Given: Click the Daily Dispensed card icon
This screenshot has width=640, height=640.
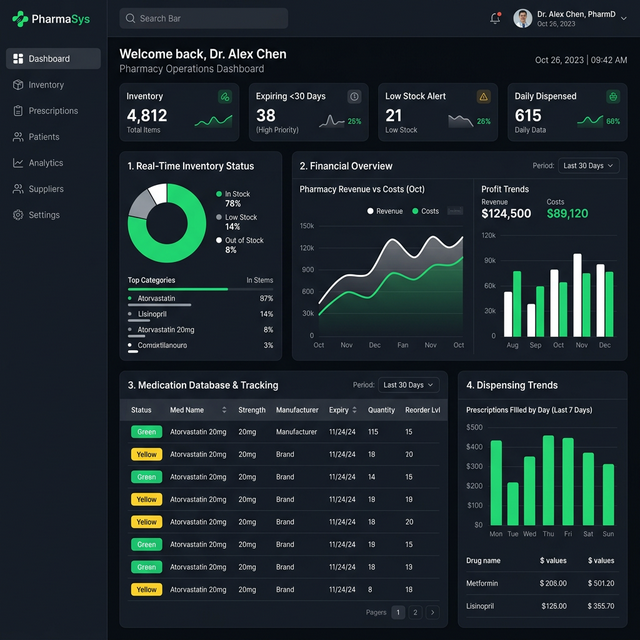Looking at the screenshot, I should [x=613, y=97].
